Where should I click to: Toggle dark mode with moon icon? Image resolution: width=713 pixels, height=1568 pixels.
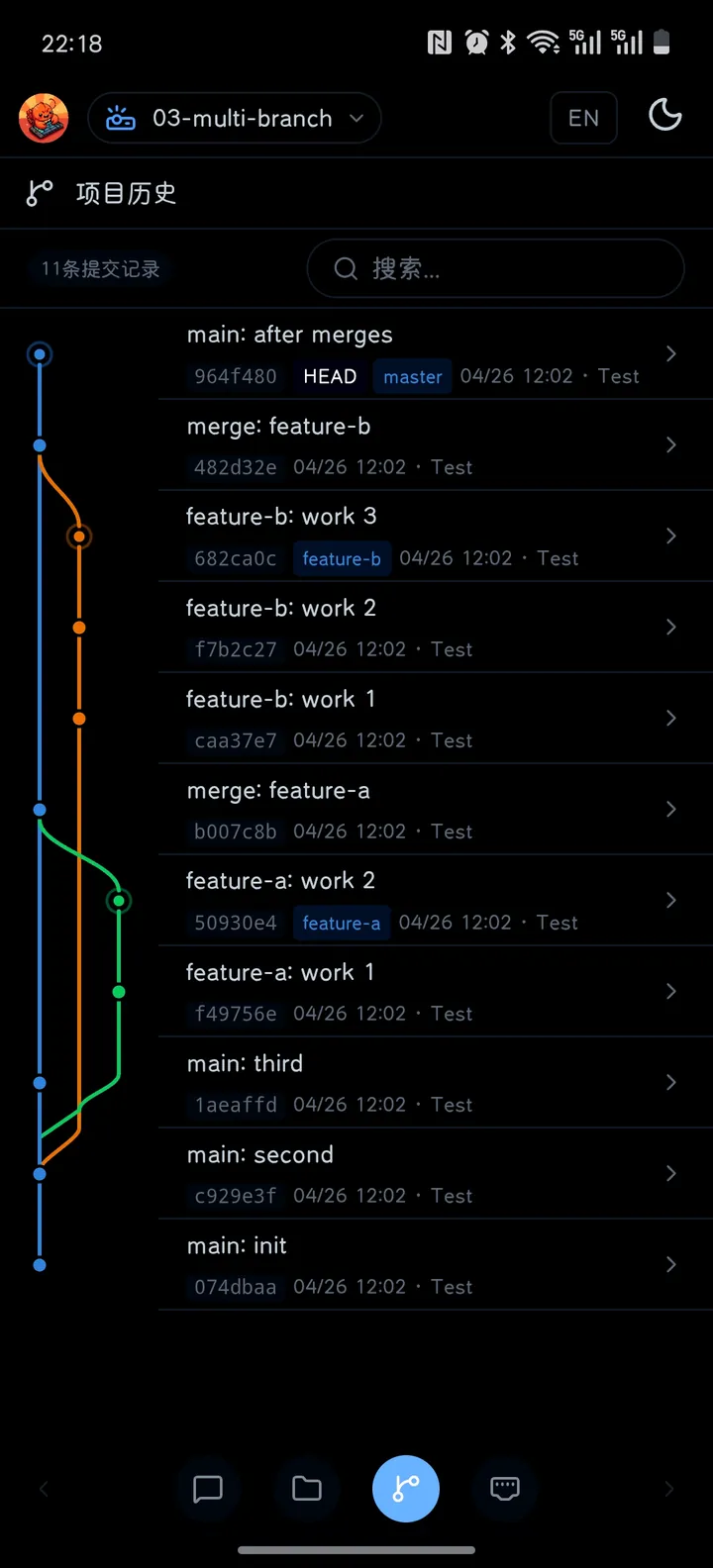pos(665,116)
